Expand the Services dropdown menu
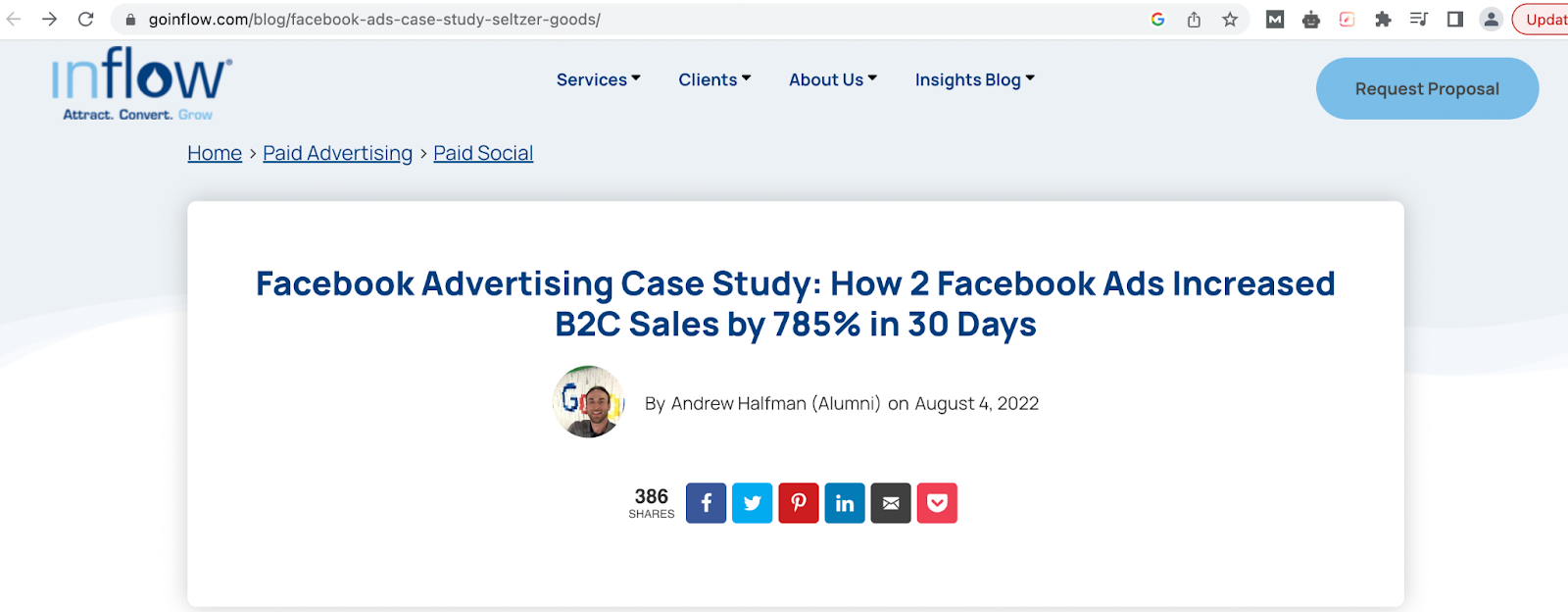This screenshot has width=1568, height=612. (598, 79)
